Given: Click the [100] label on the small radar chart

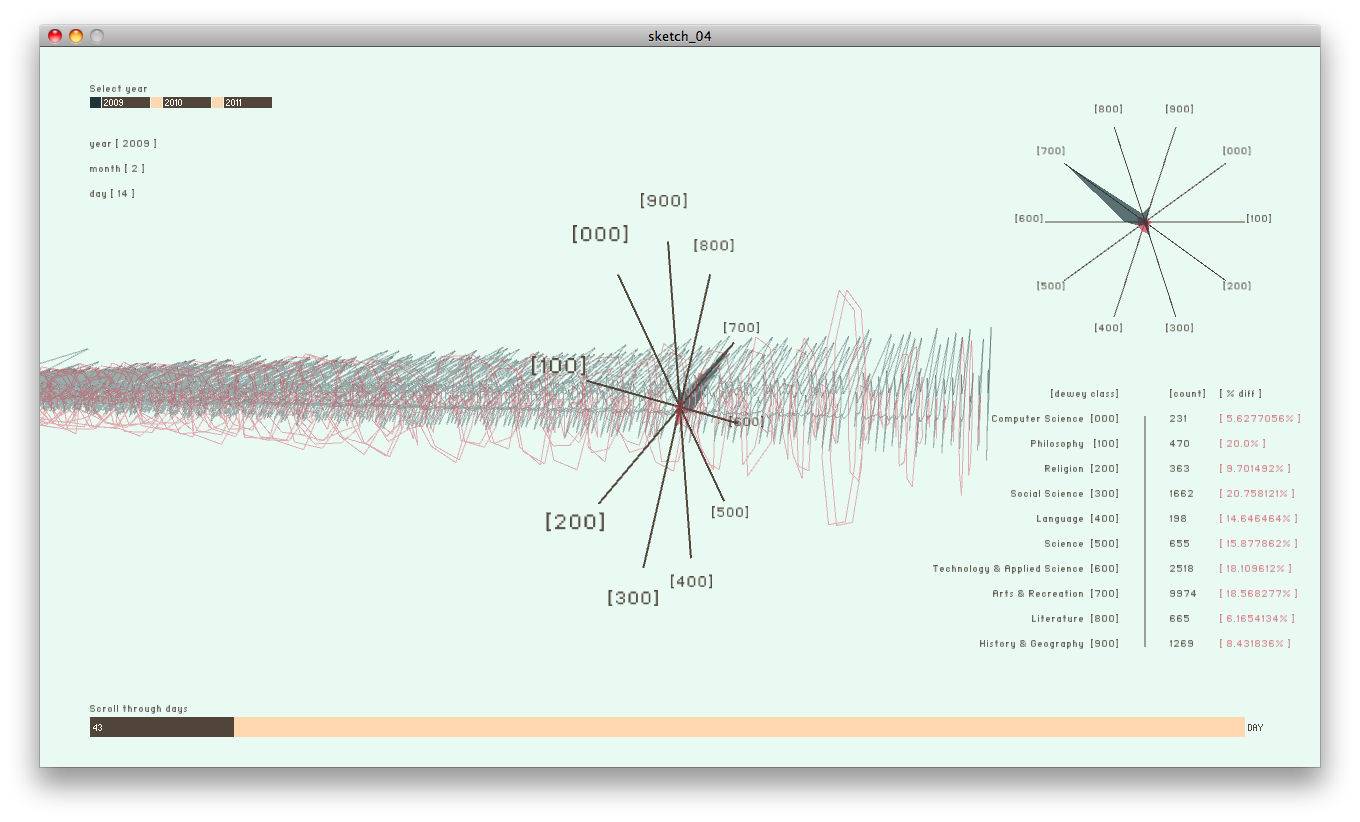Looking at the screenshot, I should pos(1259,219).
